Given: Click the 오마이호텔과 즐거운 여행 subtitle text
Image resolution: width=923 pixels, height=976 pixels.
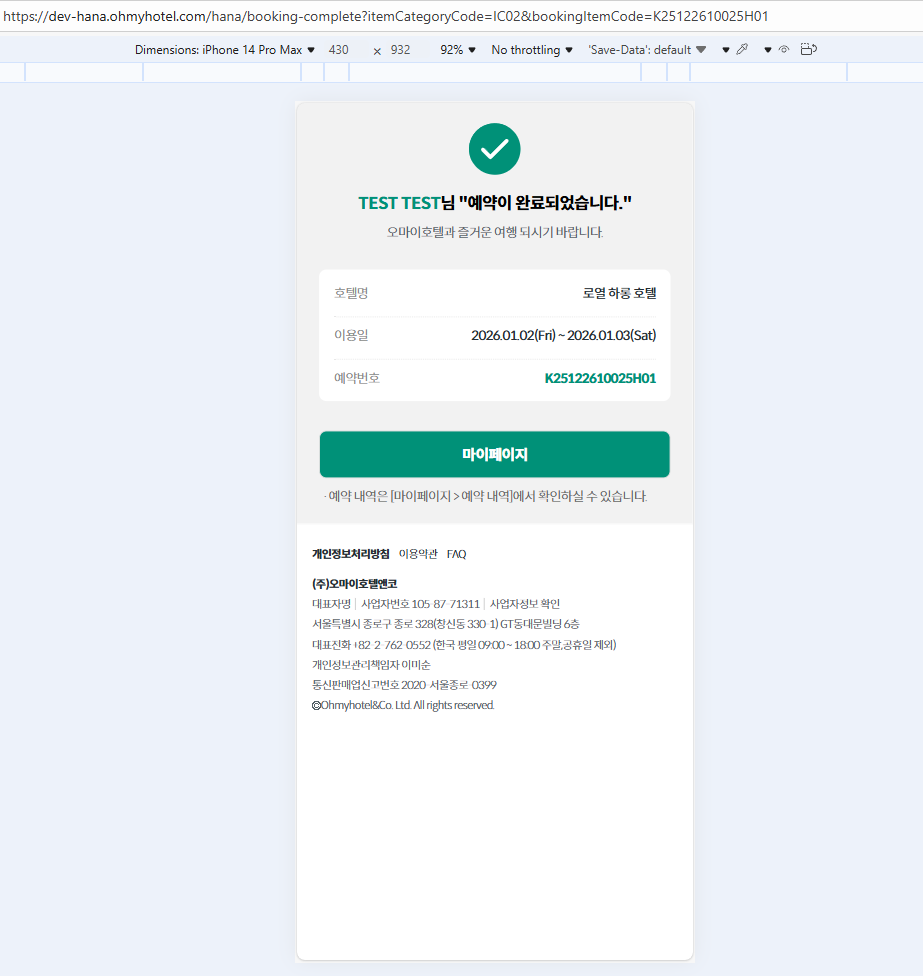Looking at the screenshot, I should 495,232.
